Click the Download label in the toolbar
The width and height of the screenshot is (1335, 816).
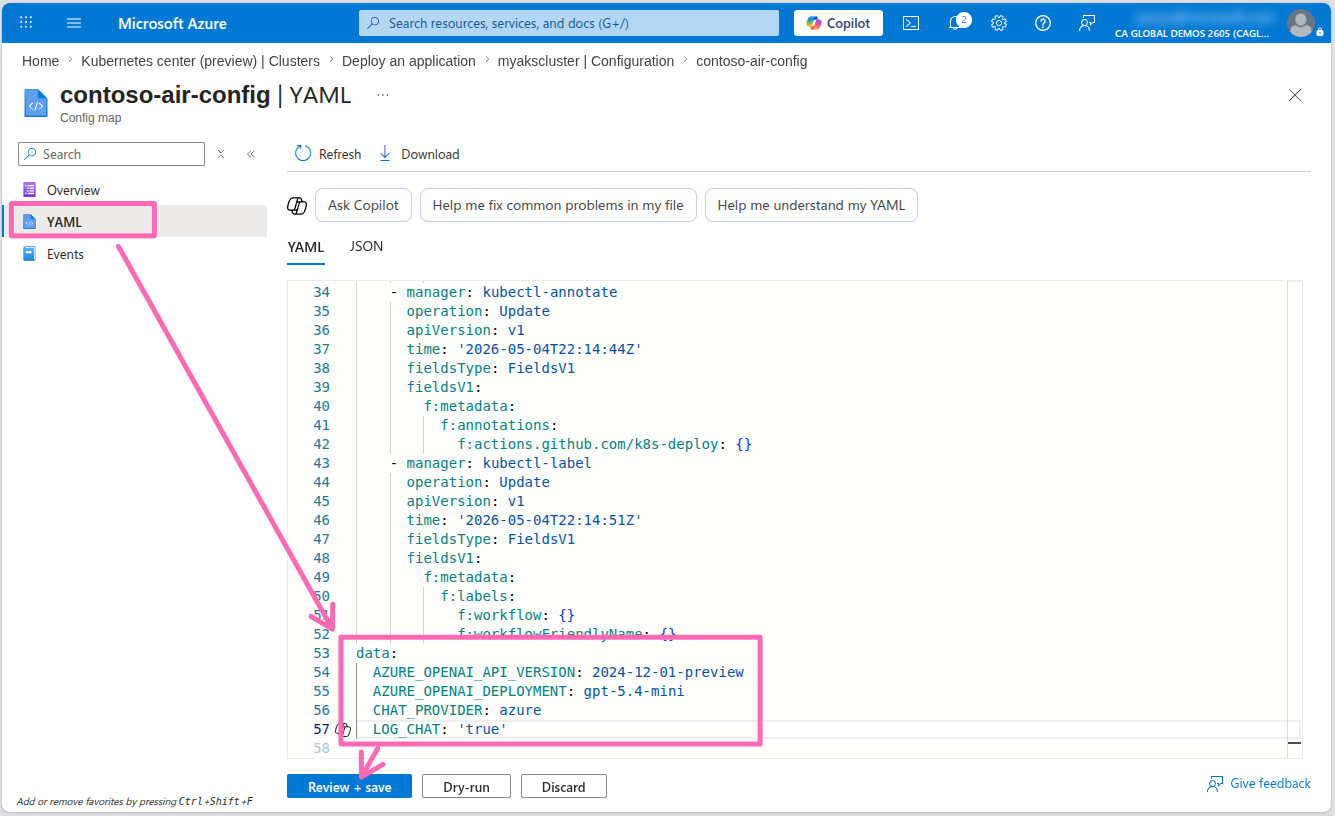[430, 154]
